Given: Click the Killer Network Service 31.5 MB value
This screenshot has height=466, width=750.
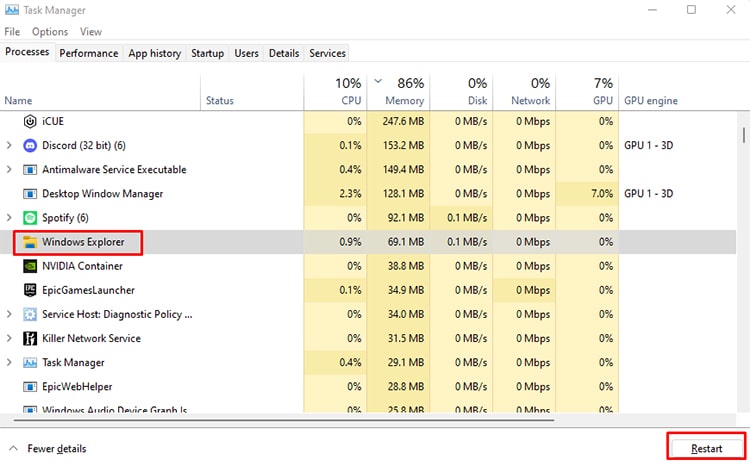Looking at the screenshot, I should pyautogui.click(x=406, y=338).
